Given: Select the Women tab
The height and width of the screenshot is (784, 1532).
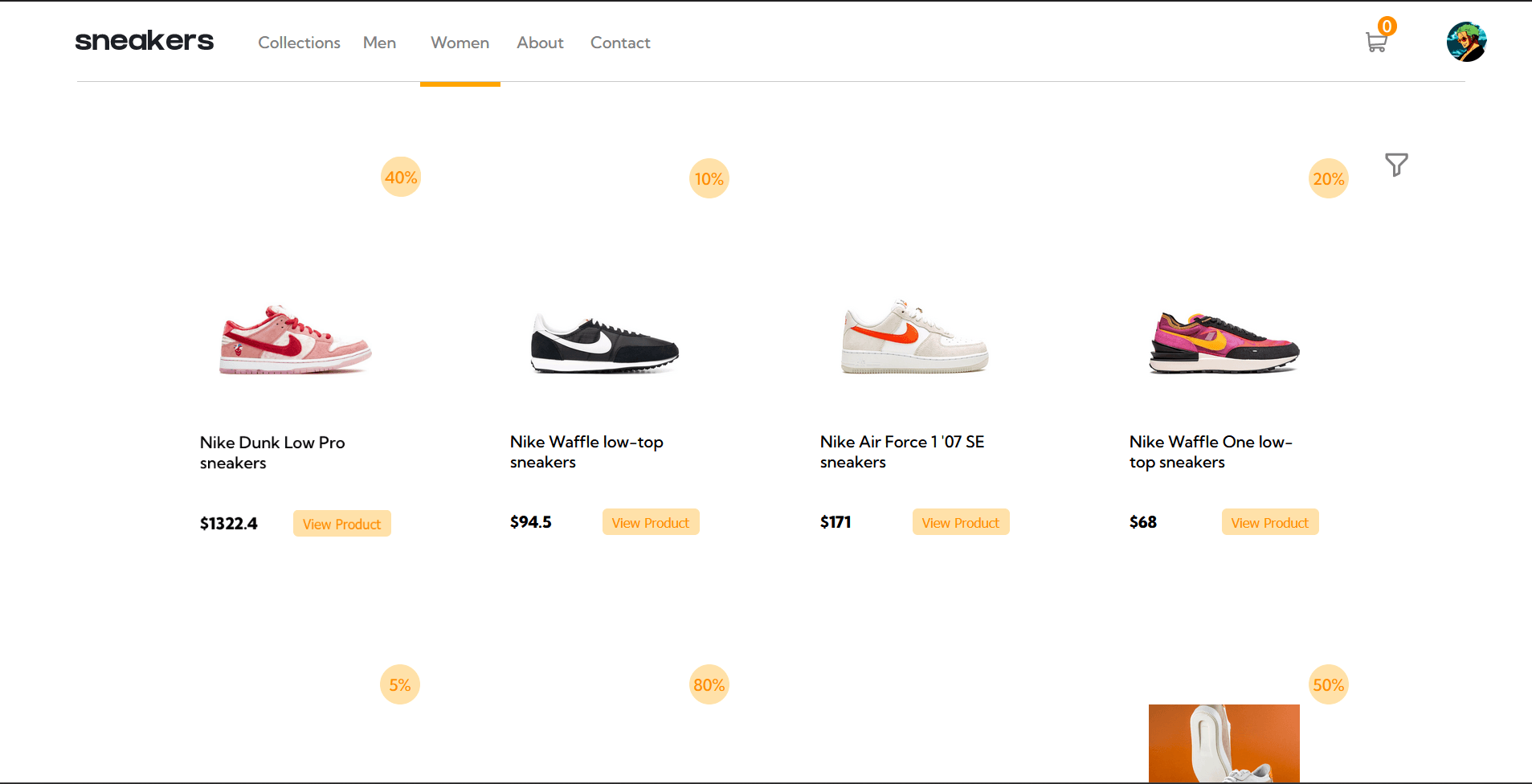Looking at the screenshot, I should (x=460, y=43).
